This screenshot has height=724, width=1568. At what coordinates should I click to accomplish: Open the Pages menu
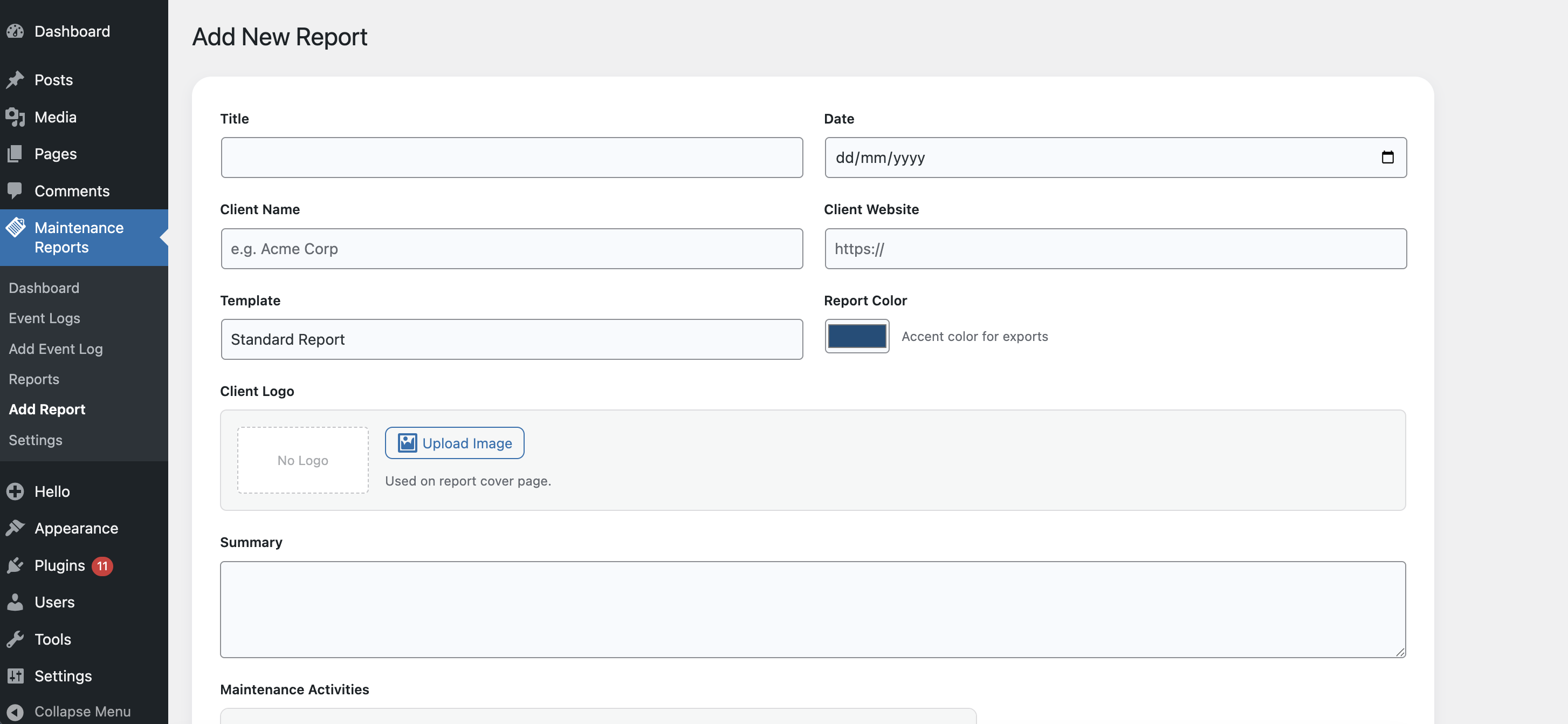click(x=84, y=153)
